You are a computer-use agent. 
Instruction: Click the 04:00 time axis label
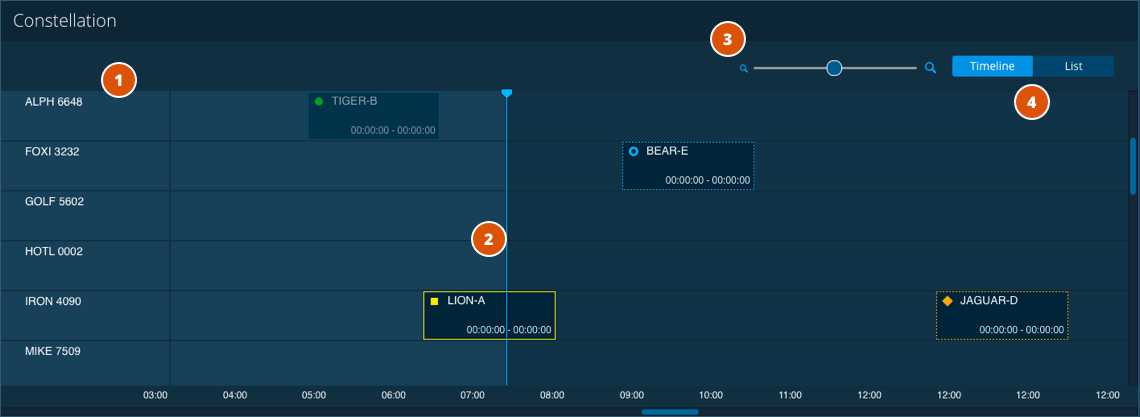tap(235, 395)
